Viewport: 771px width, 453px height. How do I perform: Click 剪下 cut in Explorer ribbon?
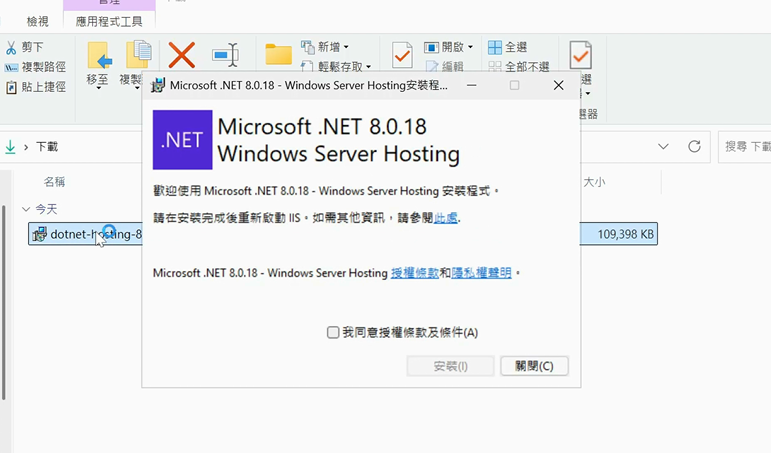[x=25, y=47]
